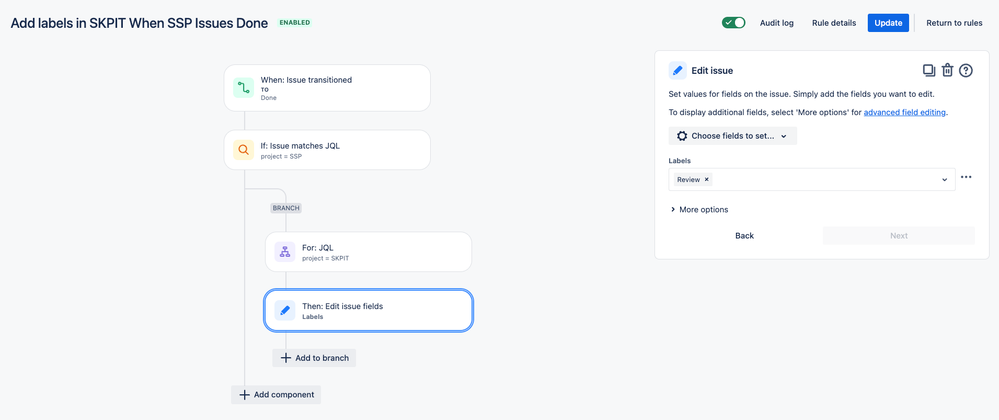Image resolution: width=999 pixels, height=420 pixels.
Task: Click the transition trigger icon
Action: (x=244, y=88)
